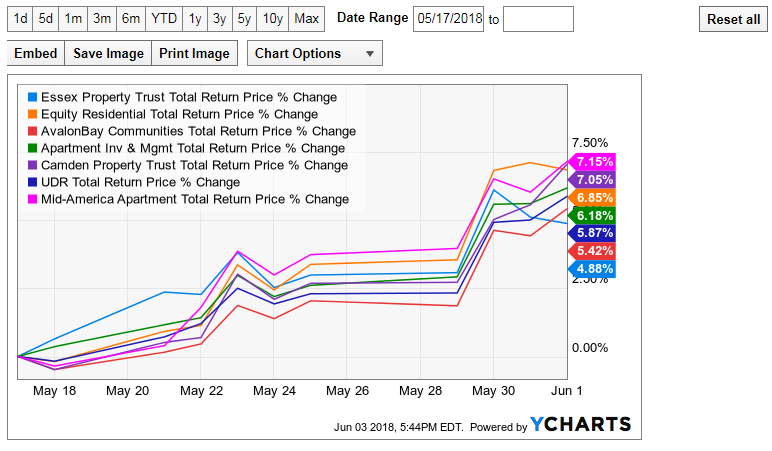Click the YCharts logo

(580, 424)
